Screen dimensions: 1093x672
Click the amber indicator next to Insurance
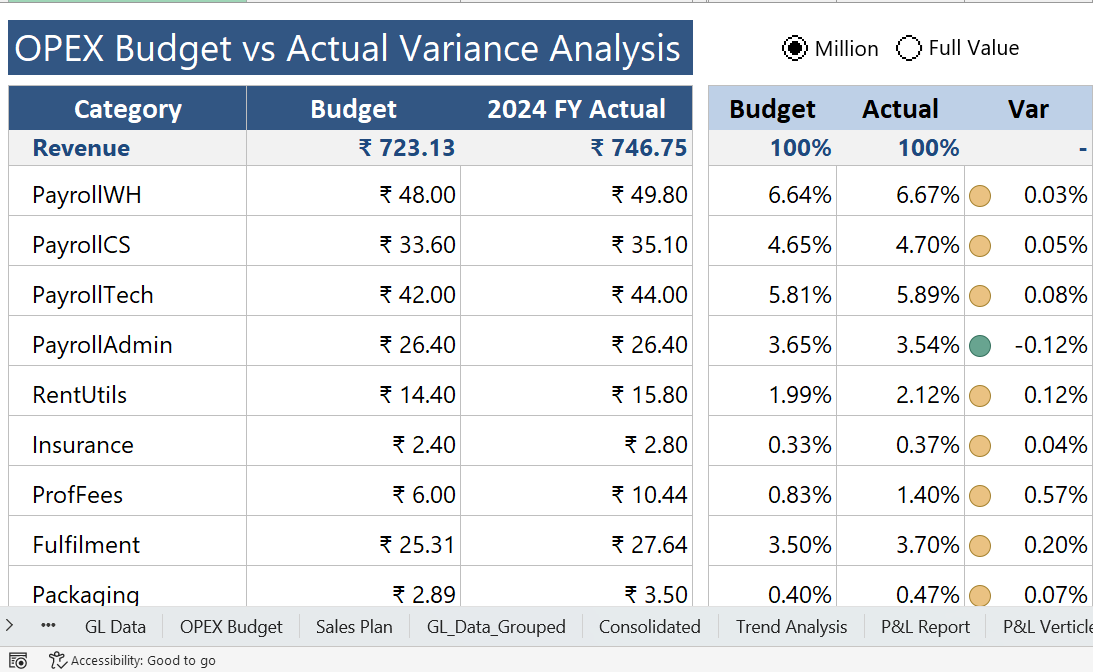[980, 445]
